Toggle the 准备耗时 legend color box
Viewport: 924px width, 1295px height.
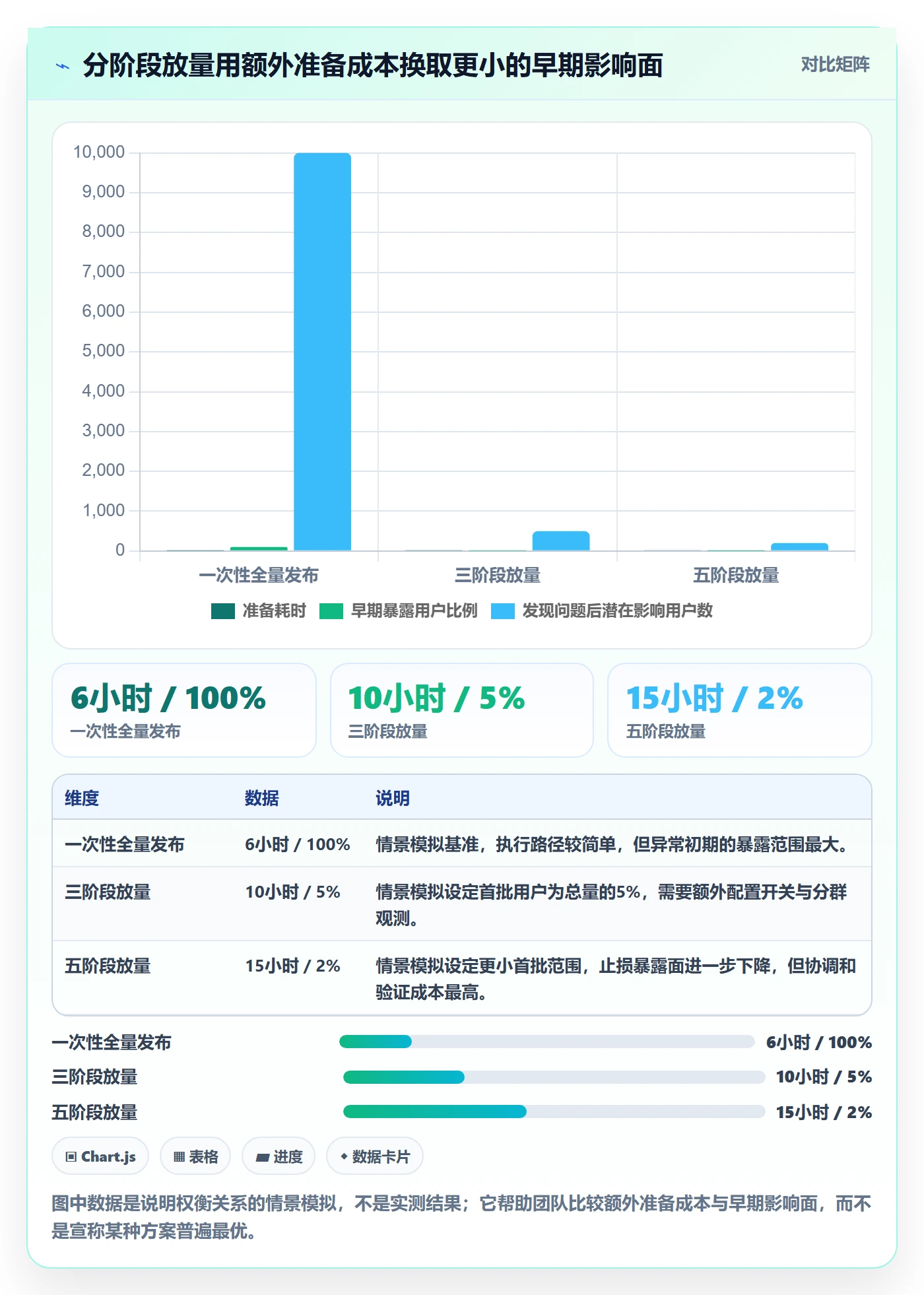pyautogui.click(x=223, y=611)
